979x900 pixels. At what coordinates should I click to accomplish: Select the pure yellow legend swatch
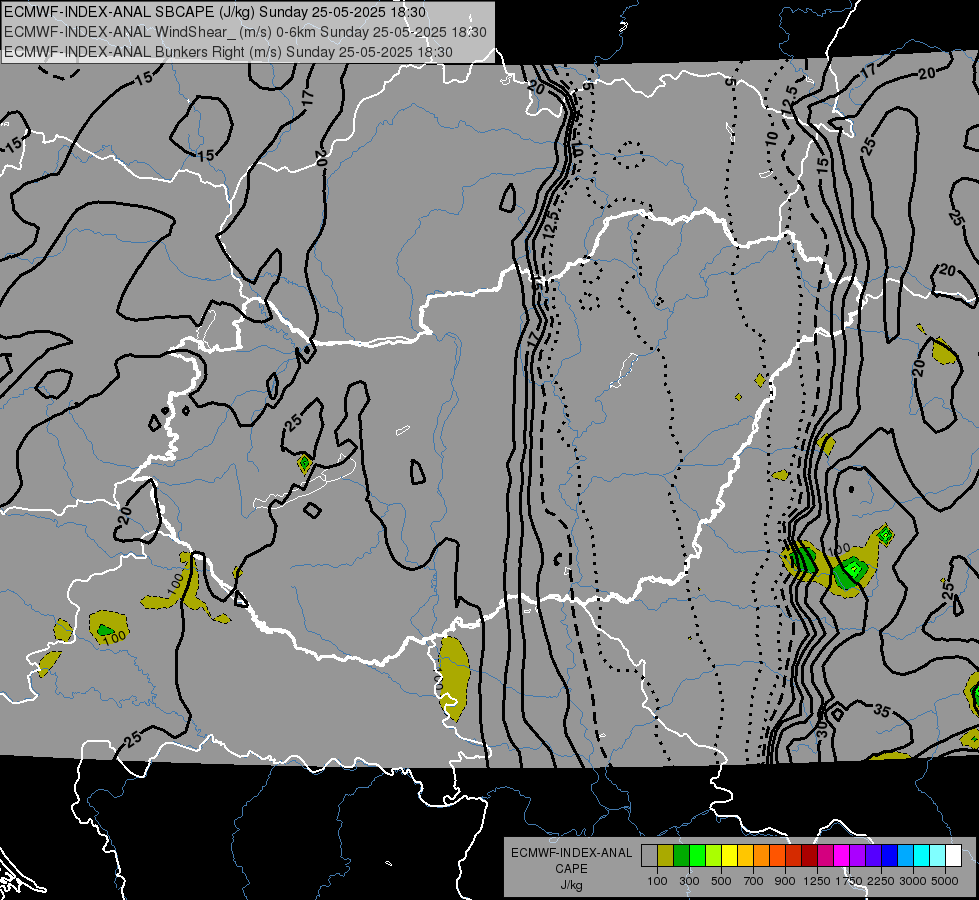tap(730, 855)
